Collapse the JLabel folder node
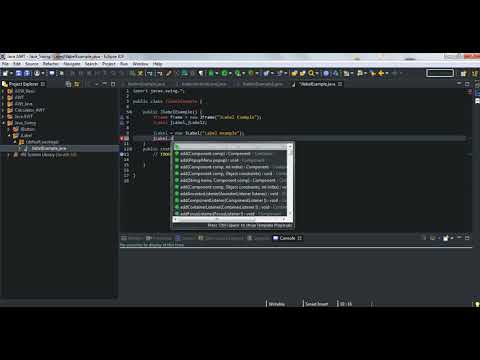 point(9,136)
